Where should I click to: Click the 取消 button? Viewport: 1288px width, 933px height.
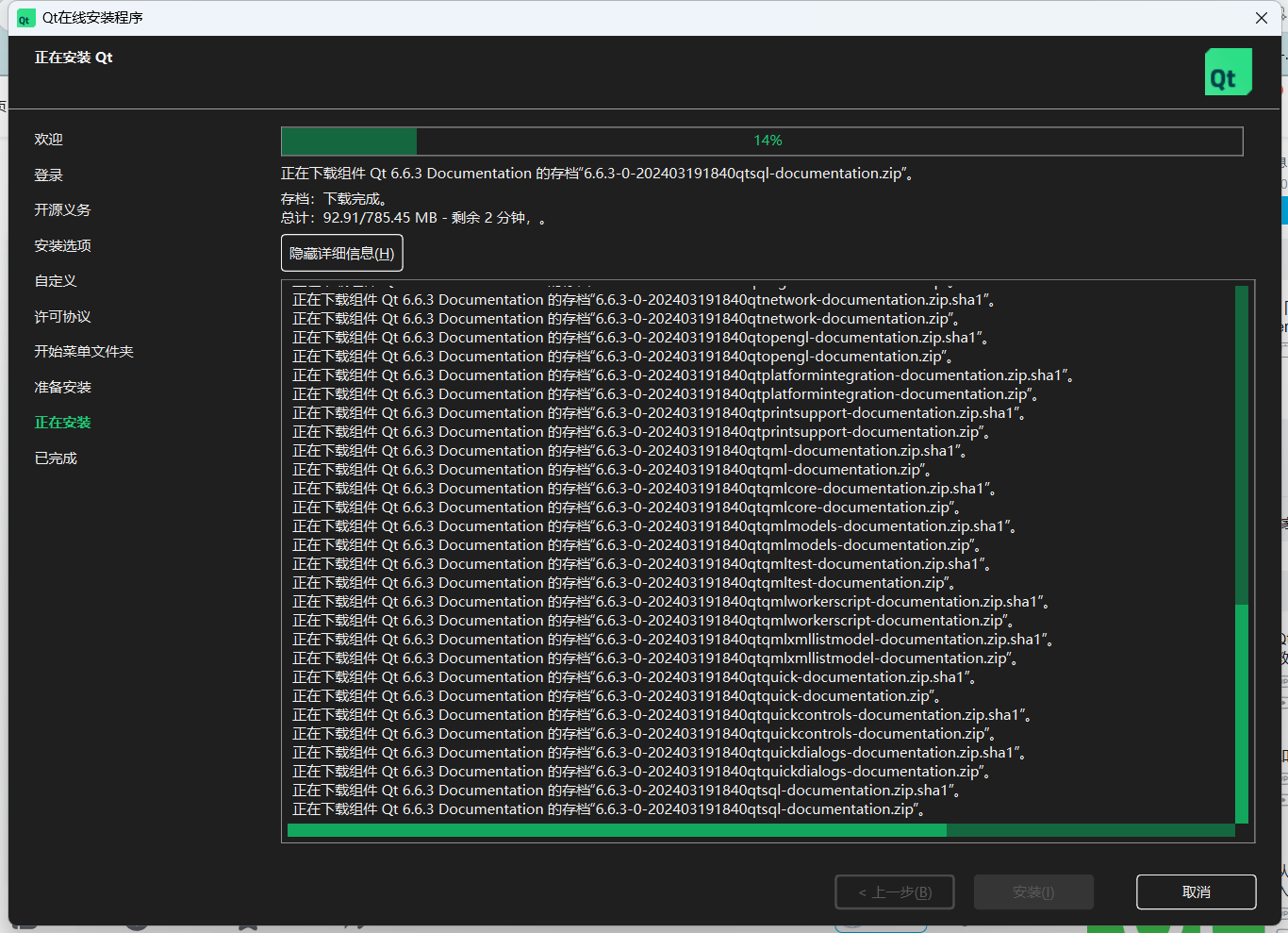tap(1197, 891)
